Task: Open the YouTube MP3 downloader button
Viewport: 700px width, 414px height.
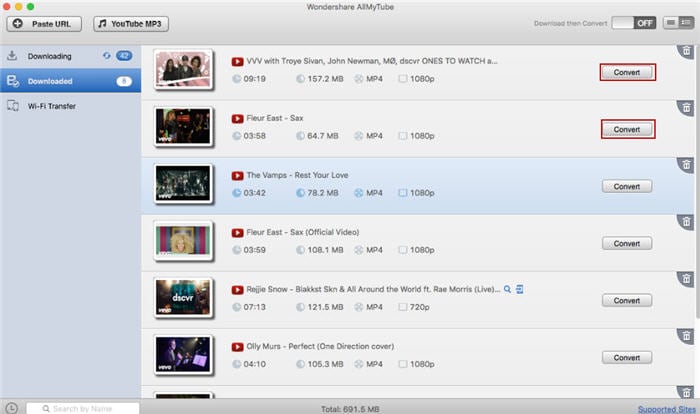Action: (131, 24)
